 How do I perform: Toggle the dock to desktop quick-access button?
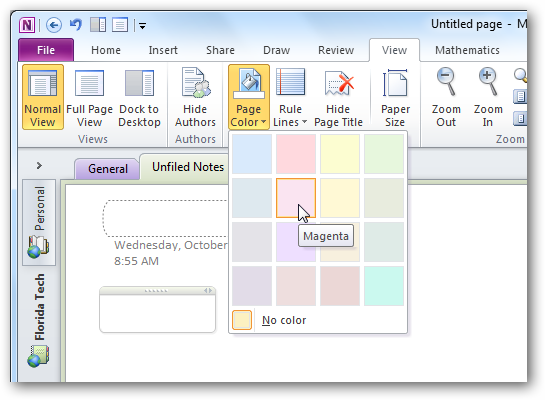click(x=98, y=25)
